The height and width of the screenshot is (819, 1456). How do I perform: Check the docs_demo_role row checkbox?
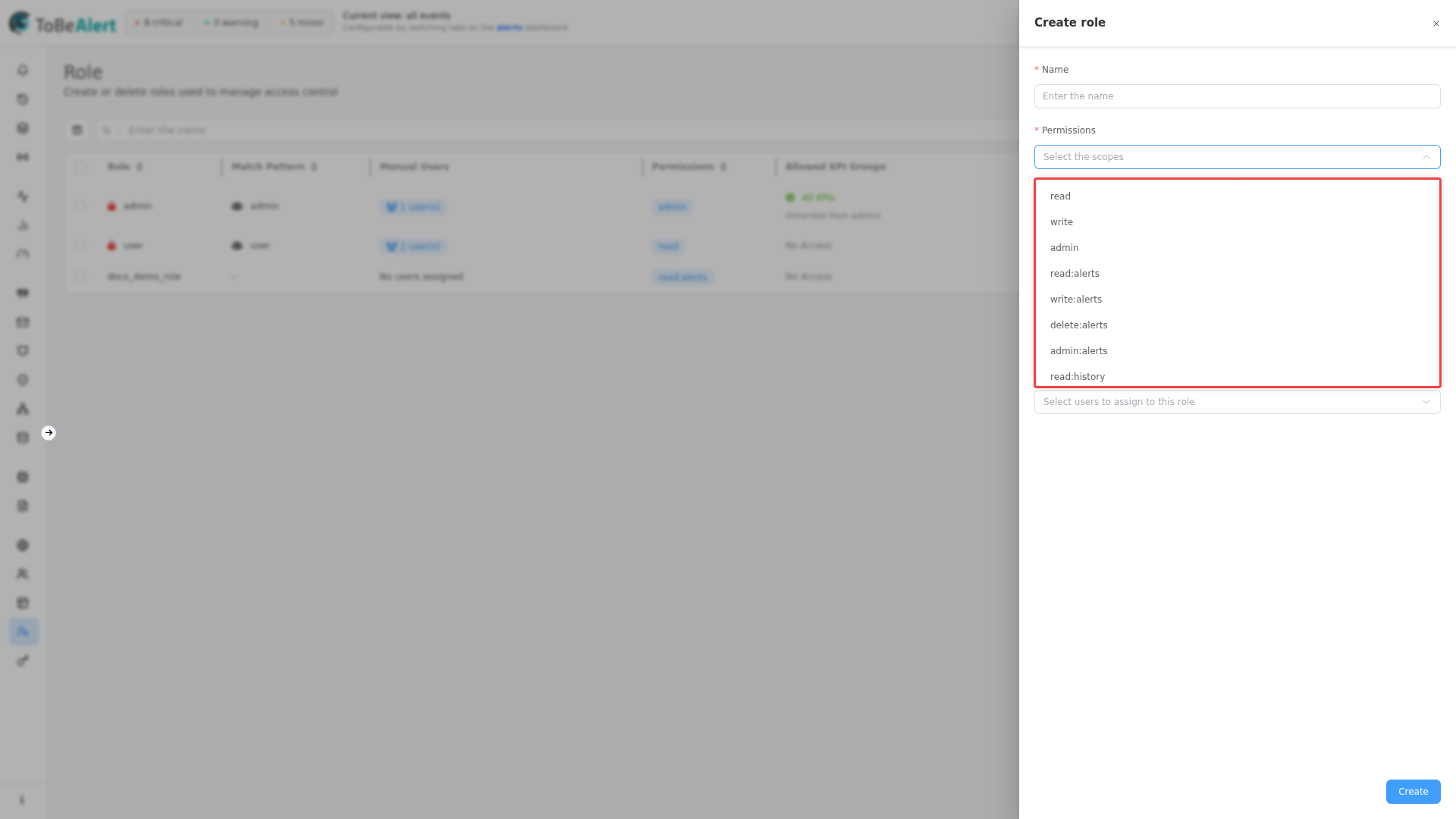80,277
